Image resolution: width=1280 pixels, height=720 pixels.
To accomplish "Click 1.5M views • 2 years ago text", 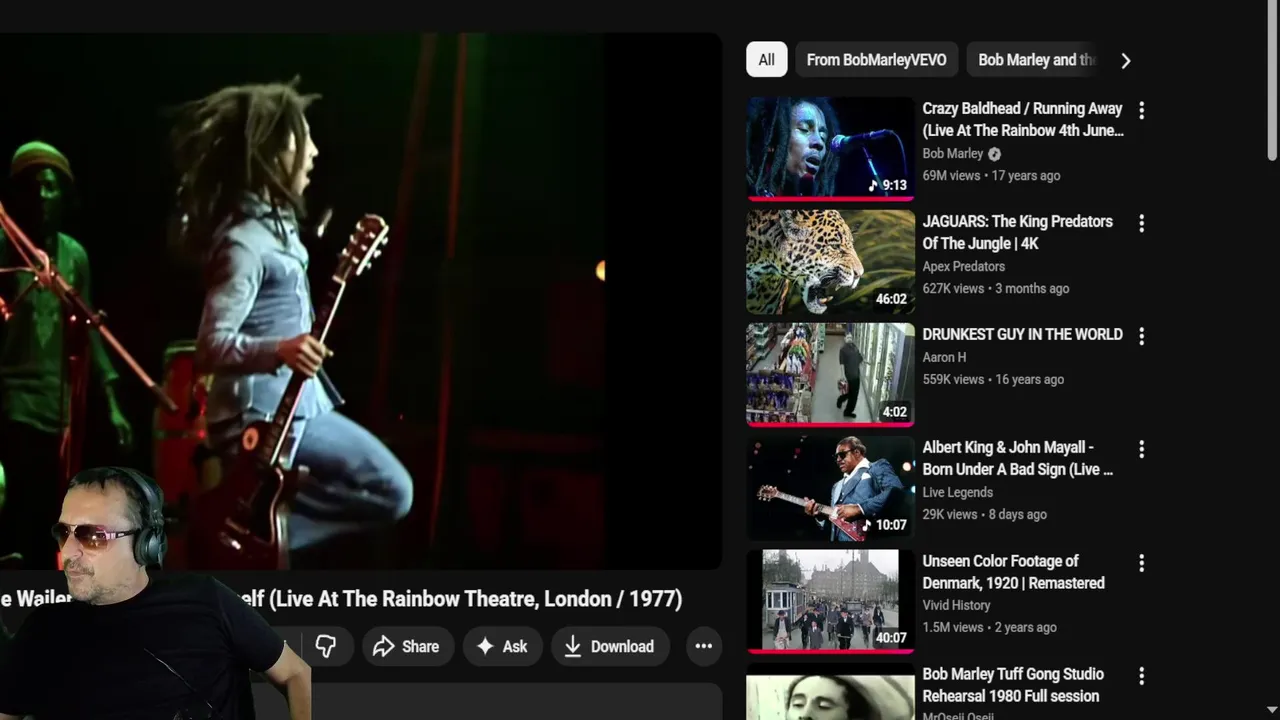I will 989,627.
